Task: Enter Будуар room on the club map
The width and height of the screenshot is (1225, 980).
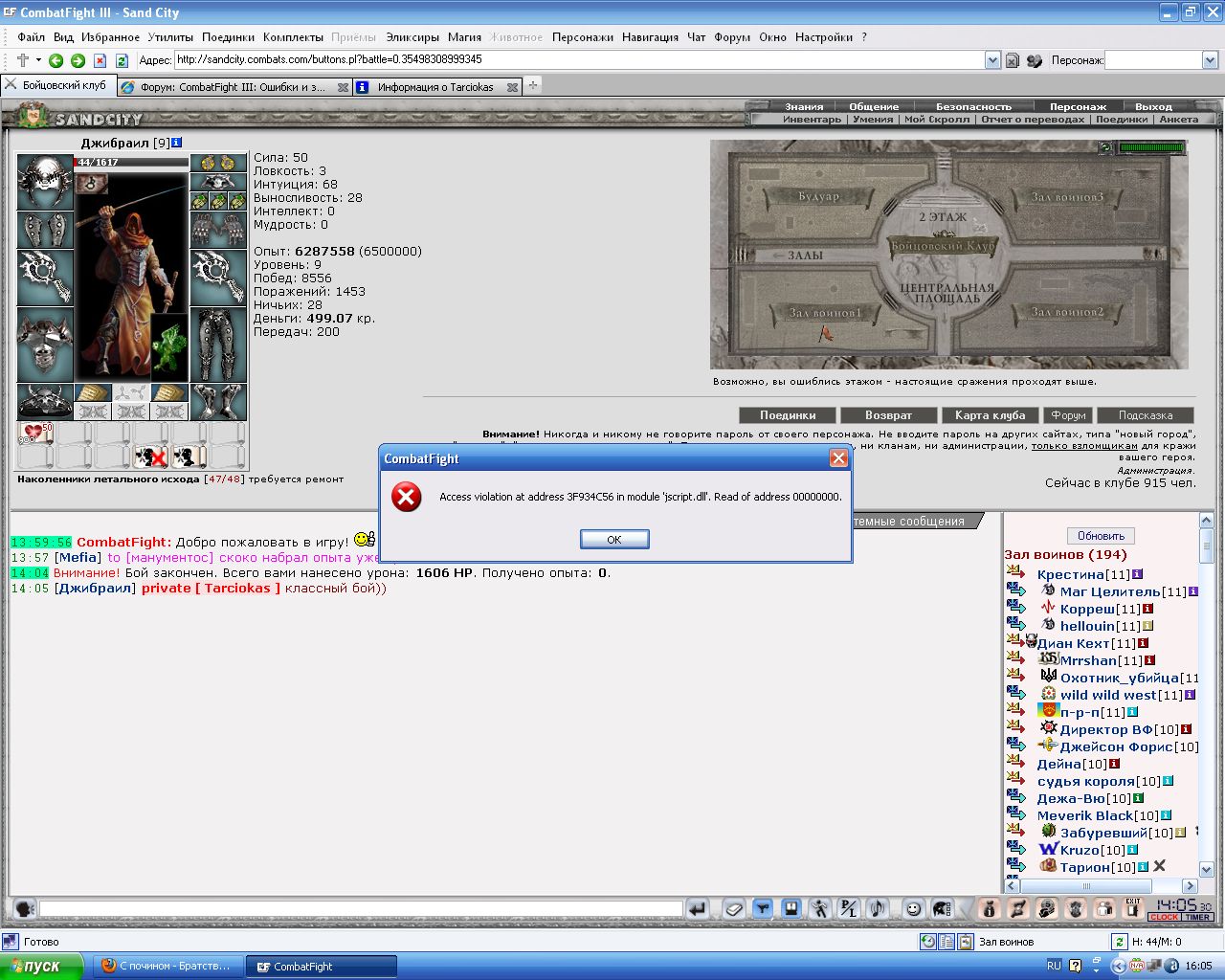Action: pyautogui.click(x=819, y=196)
